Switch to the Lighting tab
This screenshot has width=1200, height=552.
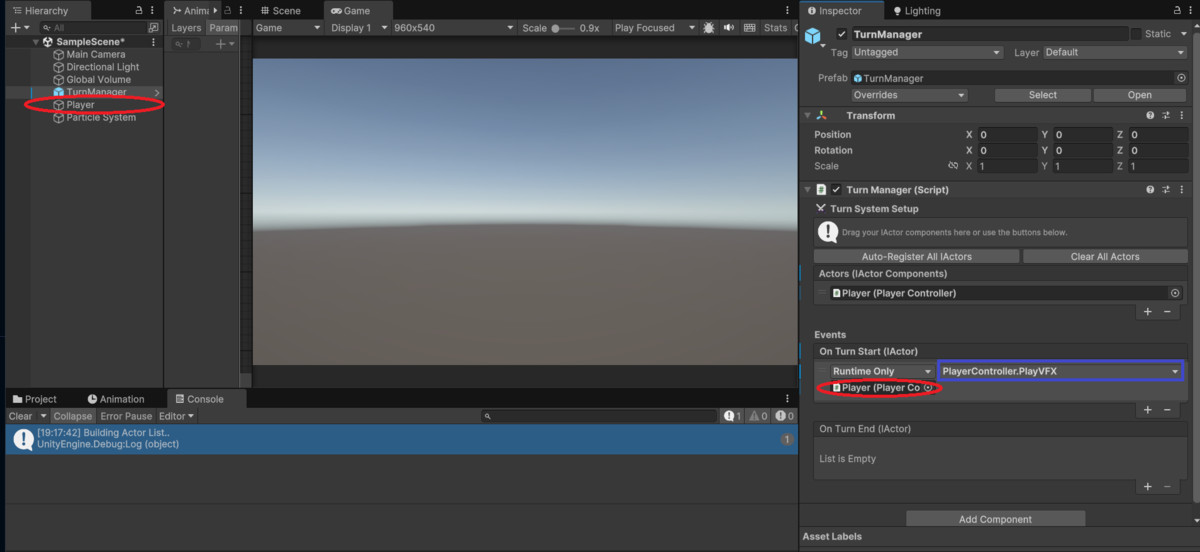916,10
